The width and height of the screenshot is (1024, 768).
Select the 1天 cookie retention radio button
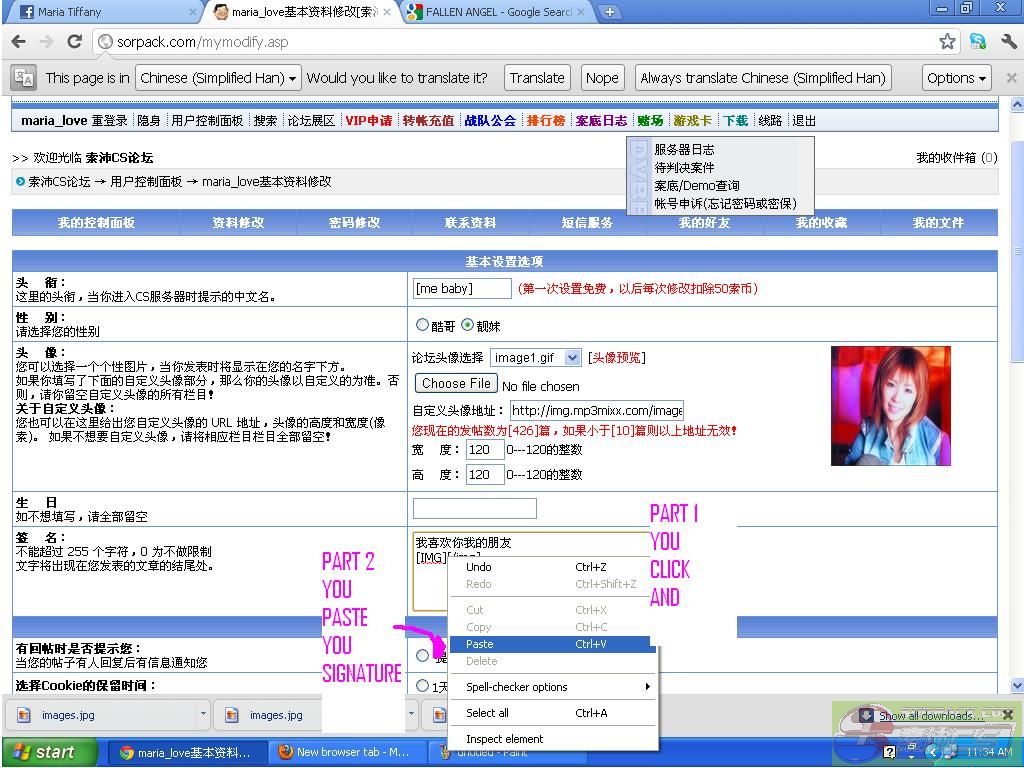pyautogui.click(x=422, y=686)
